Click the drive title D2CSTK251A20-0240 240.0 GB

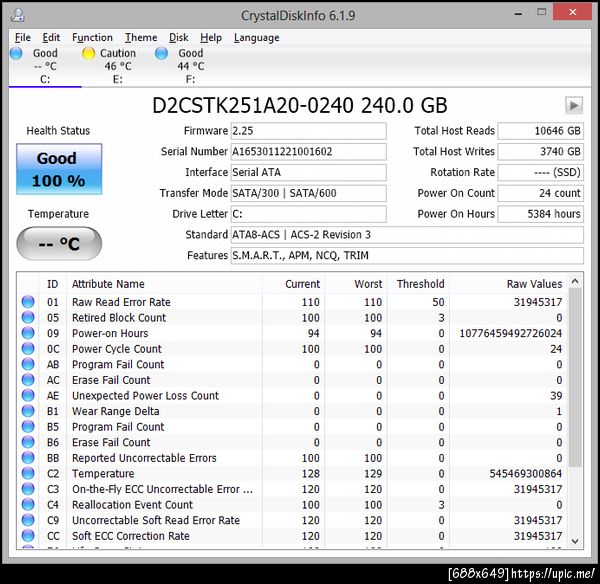(x=300, y=105)
